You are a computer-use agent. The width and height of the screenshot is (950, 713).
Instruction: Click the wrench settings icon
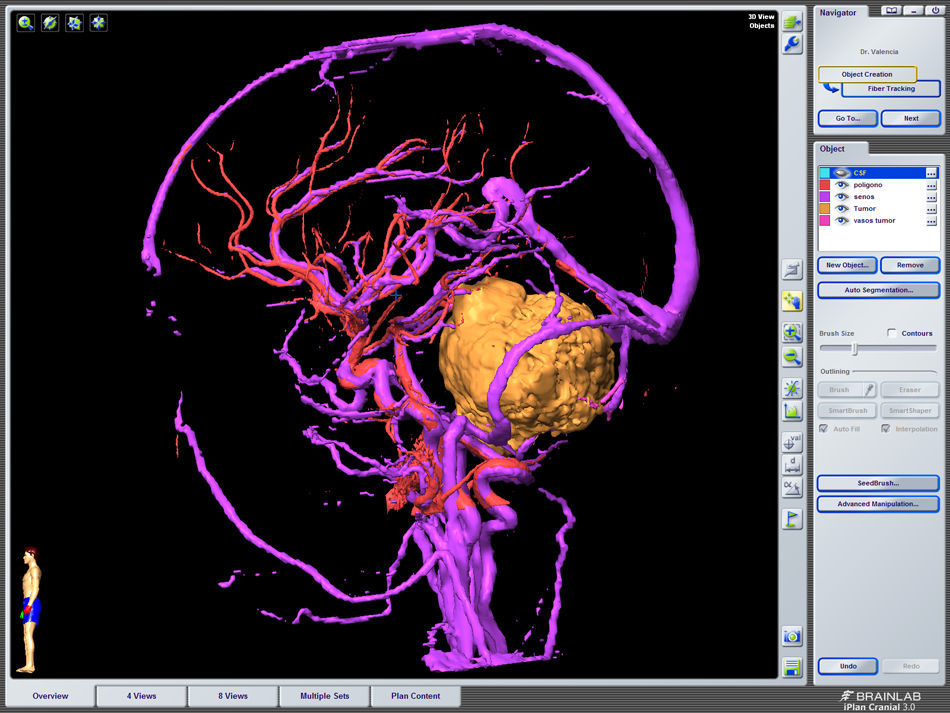coord(792,44)
